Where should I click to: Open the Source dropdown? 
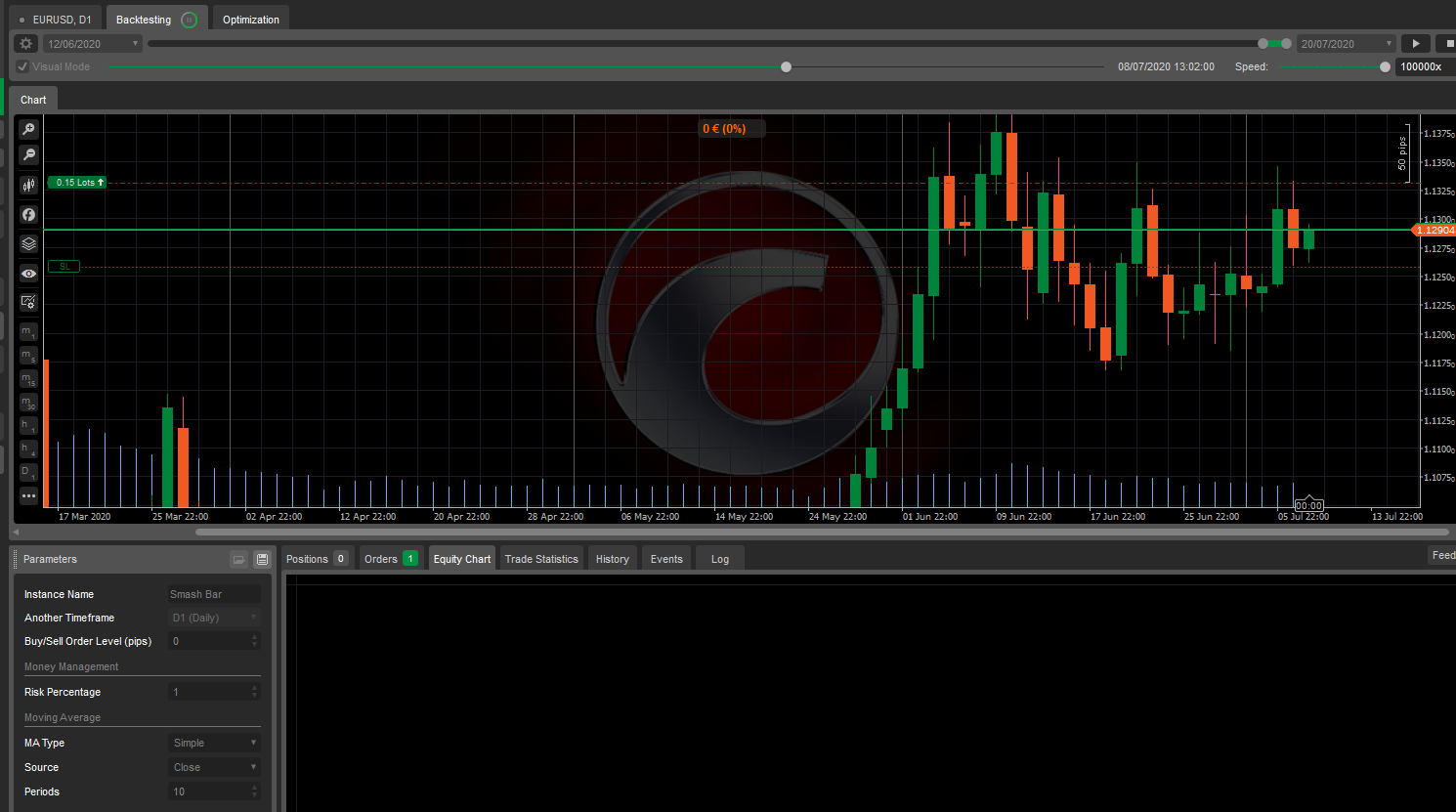(x=214, y=767)
